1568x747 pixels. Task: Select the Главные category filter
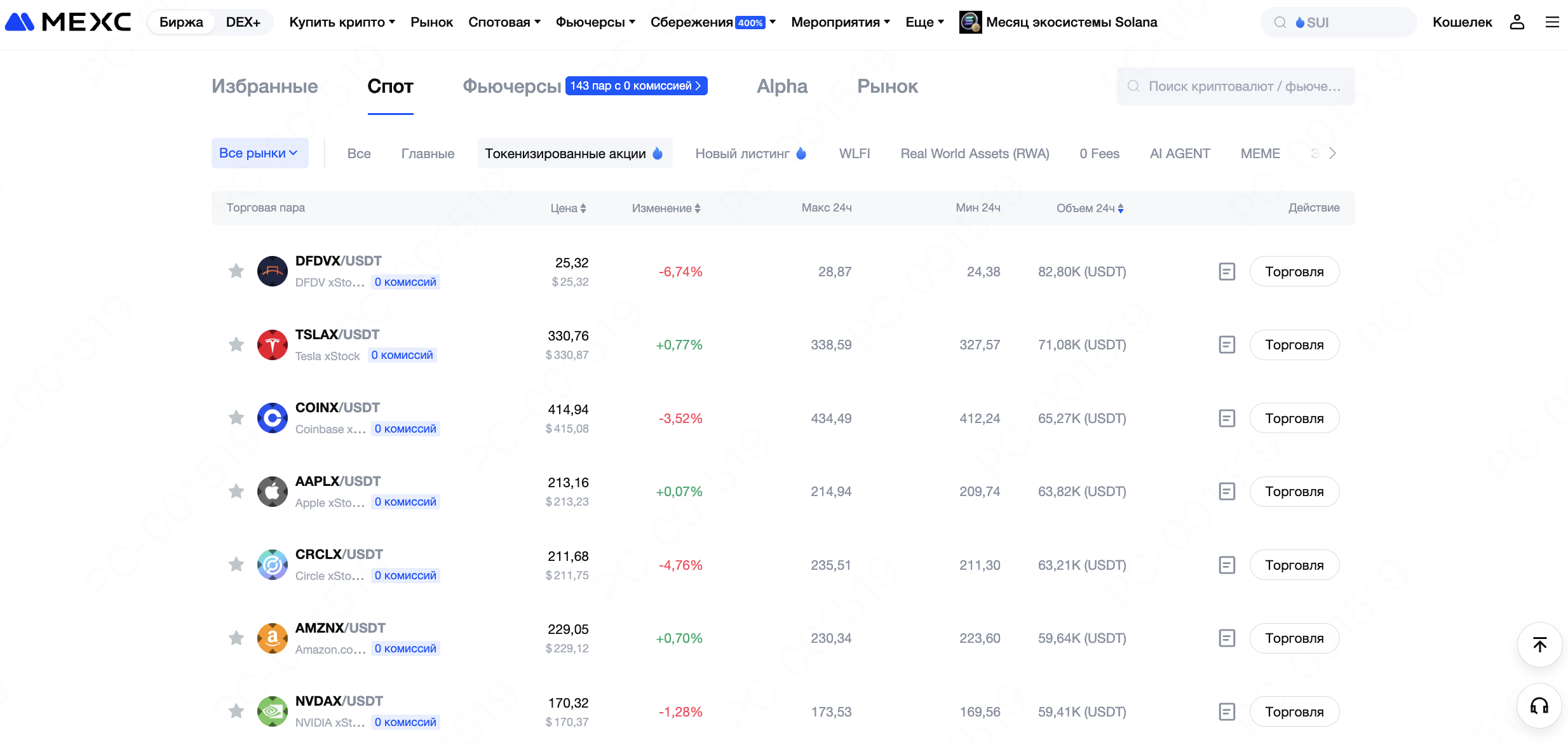click(x=428, y=154)
